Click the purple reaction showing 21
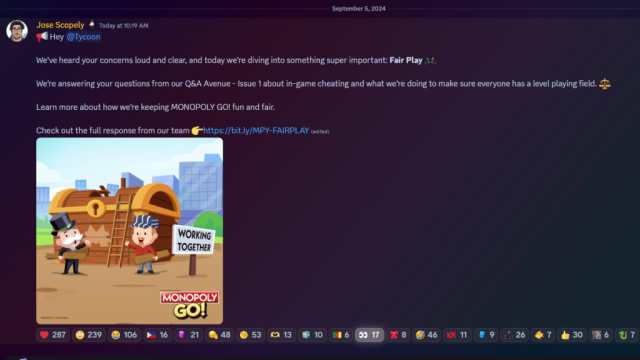The image size is (640, 360). tap(189, 335)
